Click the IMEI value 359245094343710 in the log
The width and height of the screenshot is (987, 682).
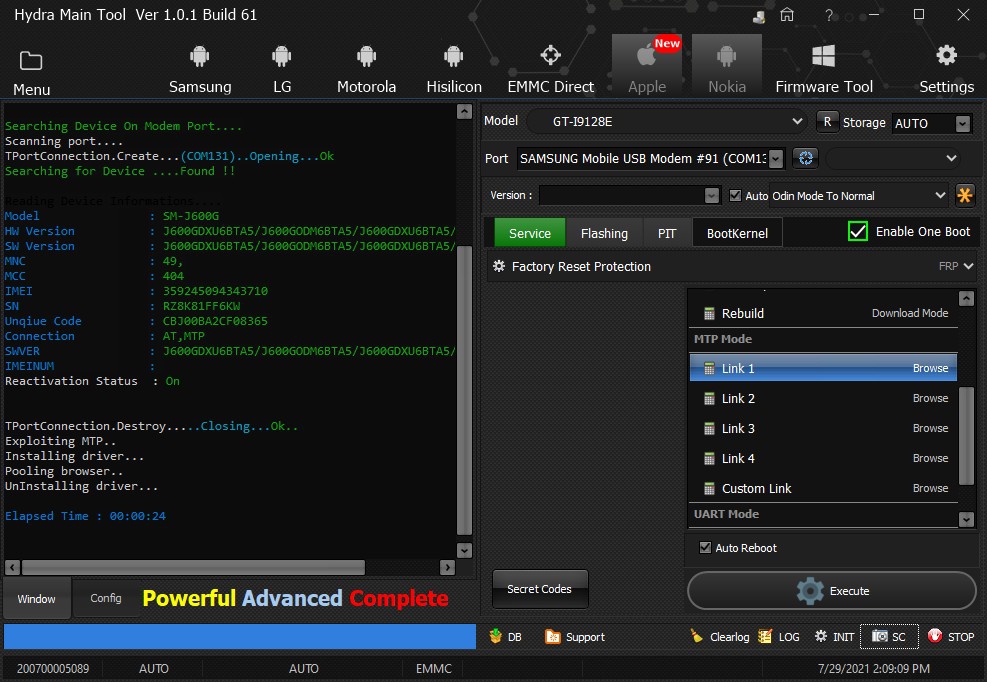215,291
